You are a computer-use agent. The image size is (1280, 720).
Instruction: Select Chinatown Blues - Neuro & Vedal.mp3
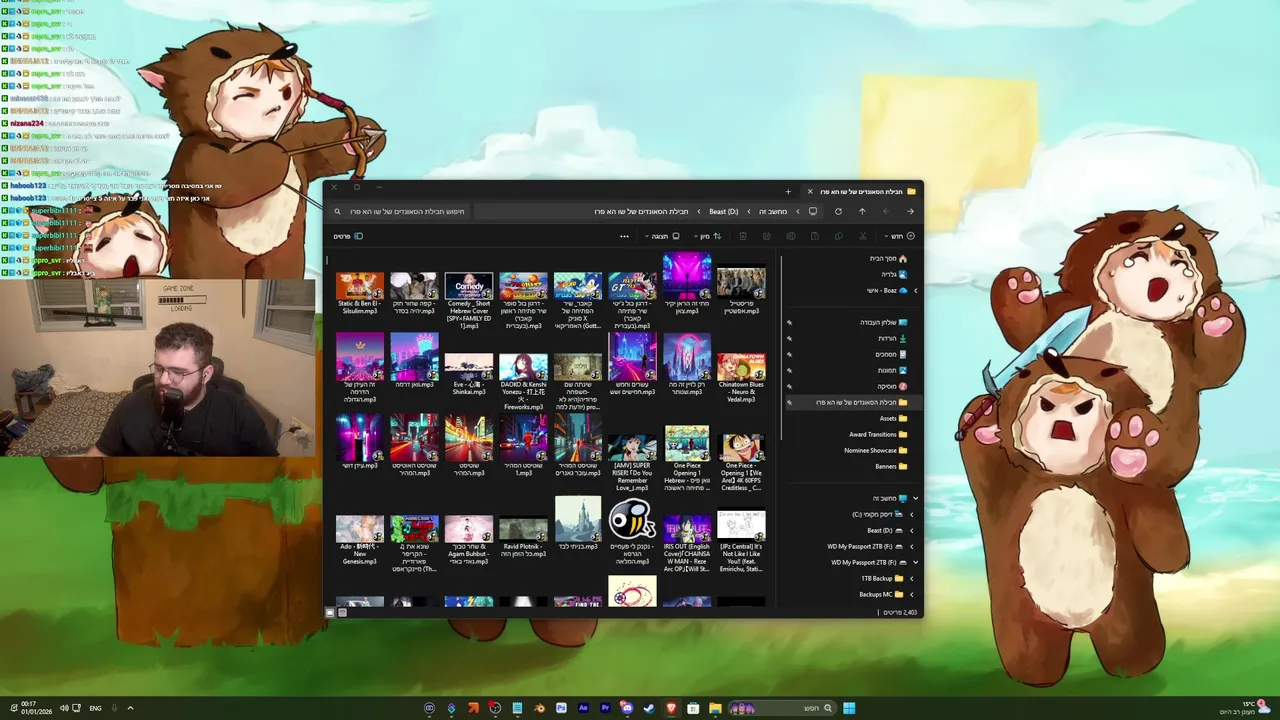point(741,378)
